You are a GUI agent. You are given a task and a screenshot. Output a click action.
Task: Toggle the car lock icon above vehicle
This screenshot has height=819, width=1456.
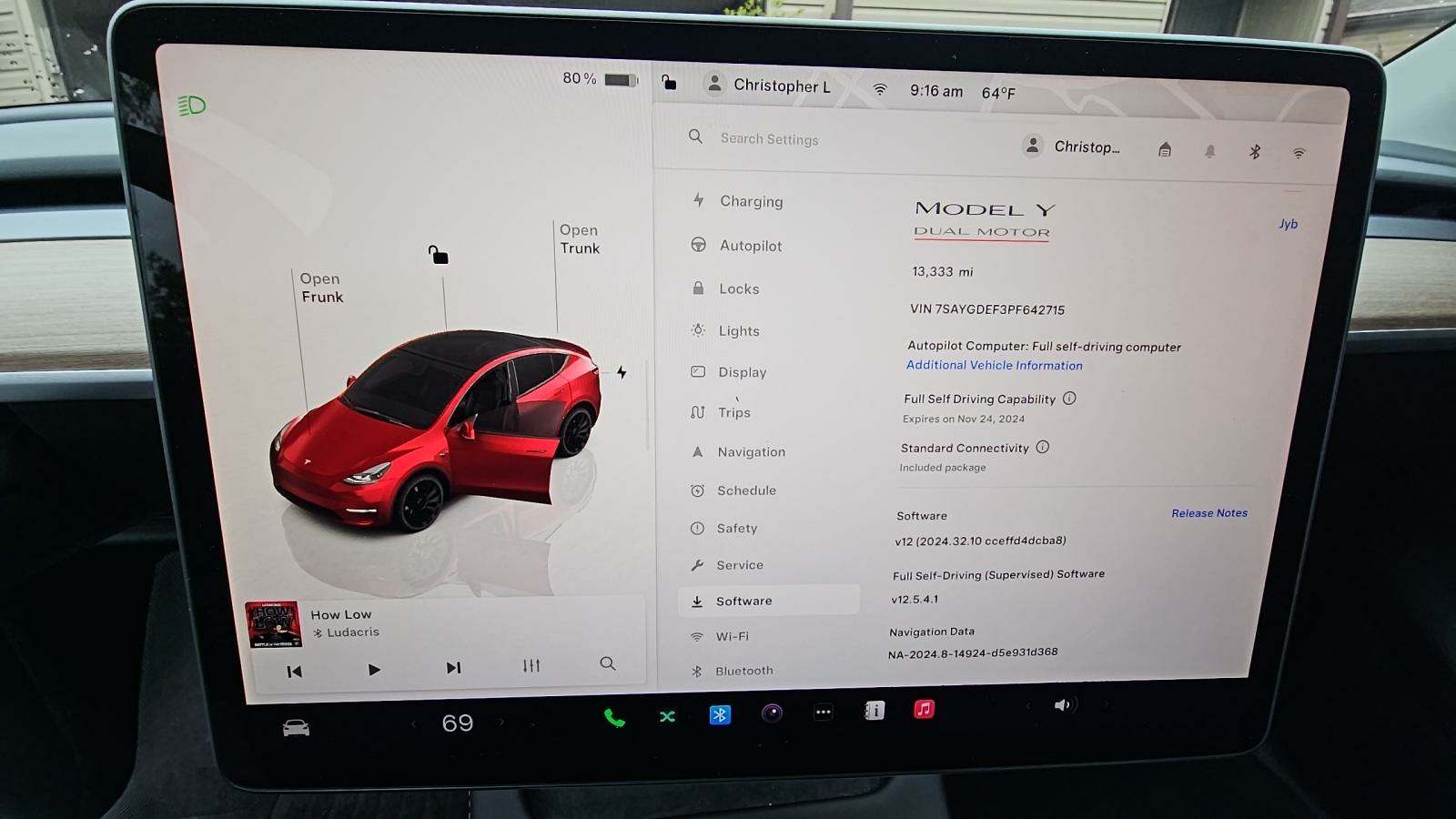click(x=439, y=255)
